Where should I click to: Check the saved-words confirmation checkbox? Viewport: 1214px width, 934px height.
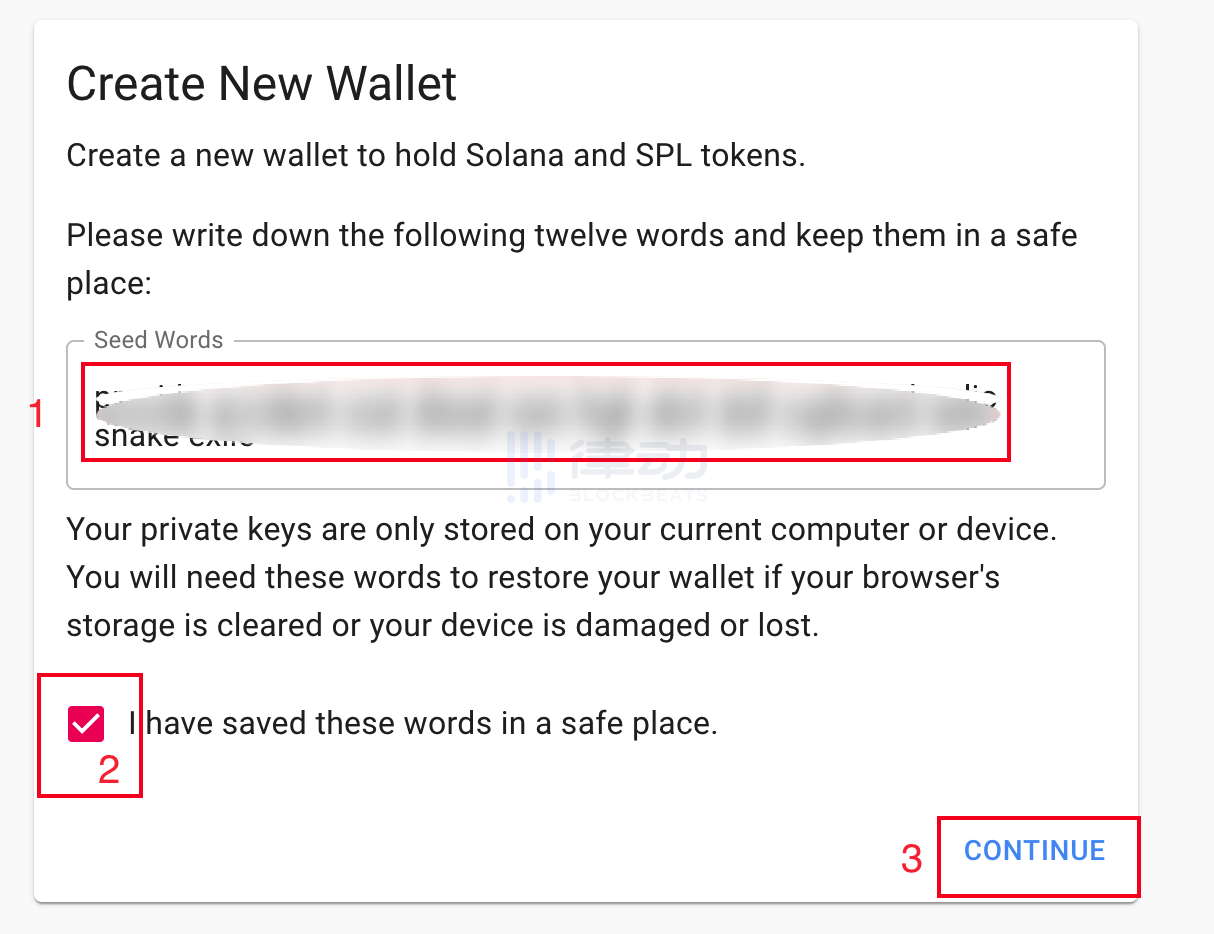pyautogui.click(x=86, y=724)
